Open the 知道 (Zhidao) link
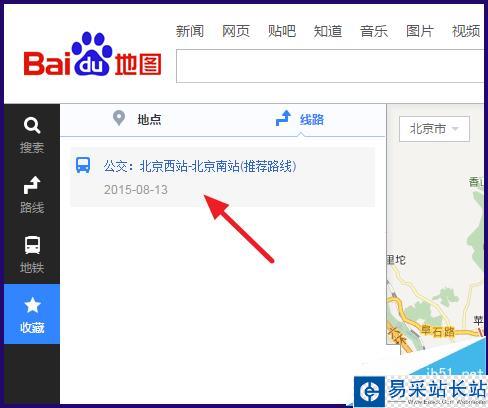 pyautogui.click(x=328, y=31)
